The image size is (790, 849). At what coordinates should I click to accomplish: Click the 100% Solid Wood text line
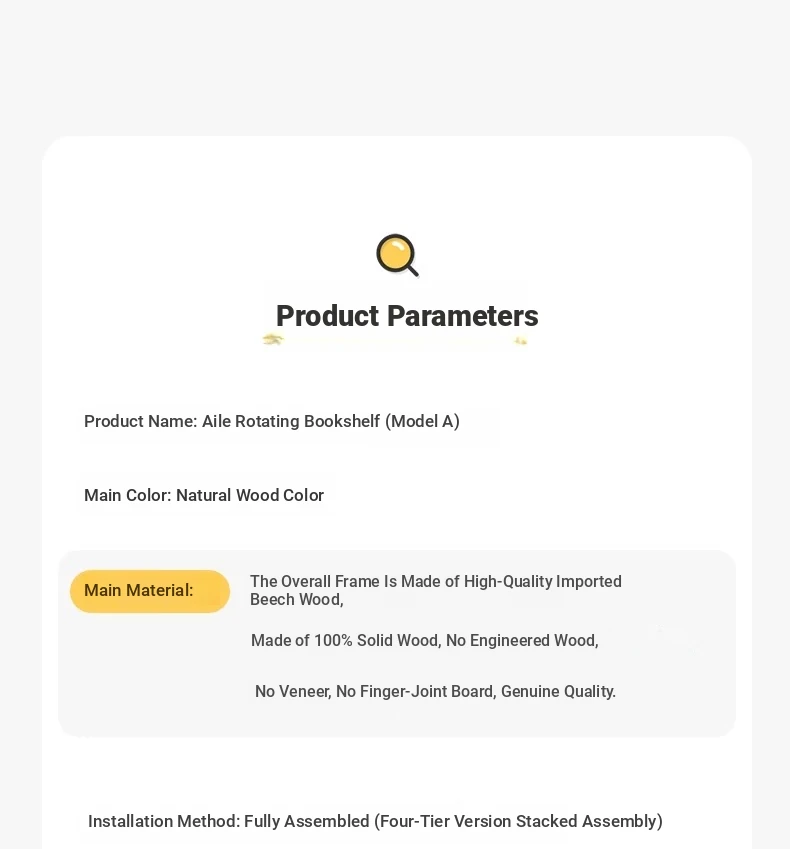(425, 641)
